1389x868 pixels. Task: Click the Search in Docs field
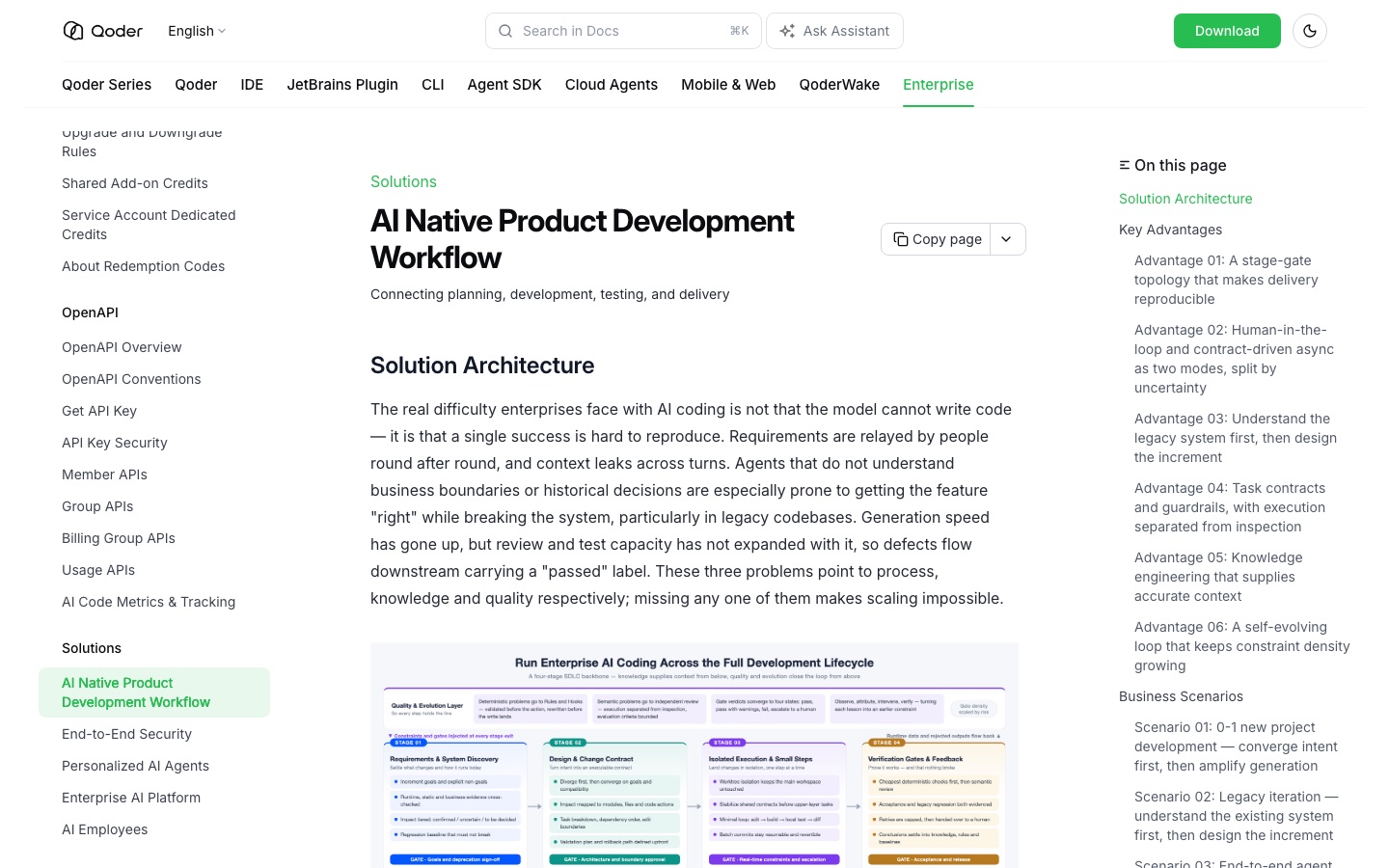(623, 31)
